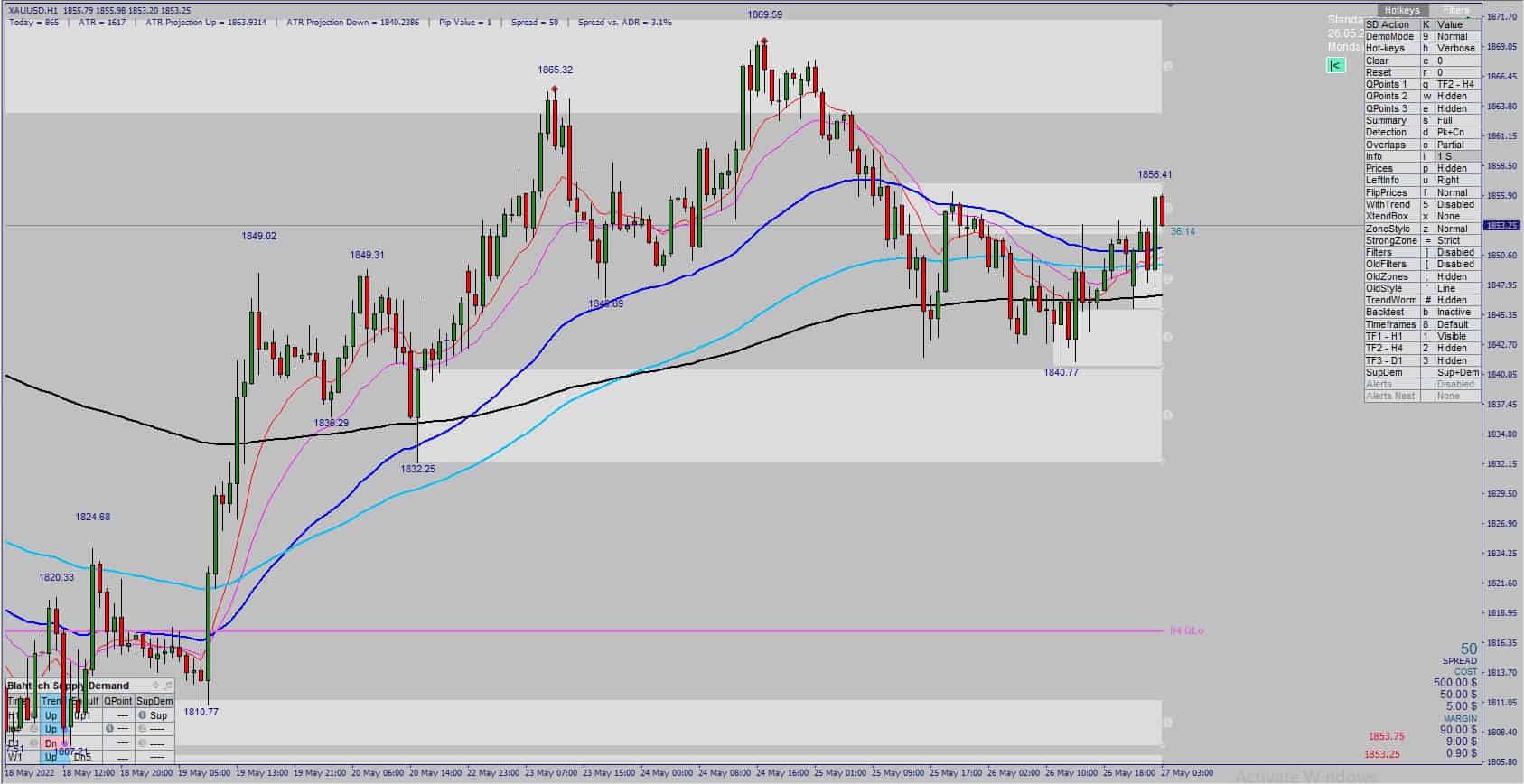Click the Backtest Inactive row
Image resolution: width=1524 pixels, height=784 pixels.
(x=1423, y=313)
